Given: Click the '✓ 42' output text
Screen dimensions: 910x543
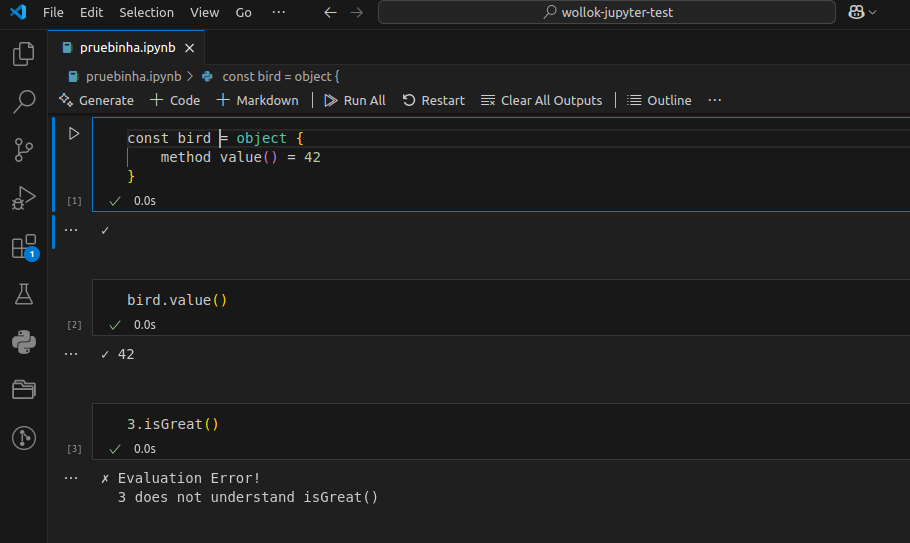Looking at the screenshot, I should 118,354.
